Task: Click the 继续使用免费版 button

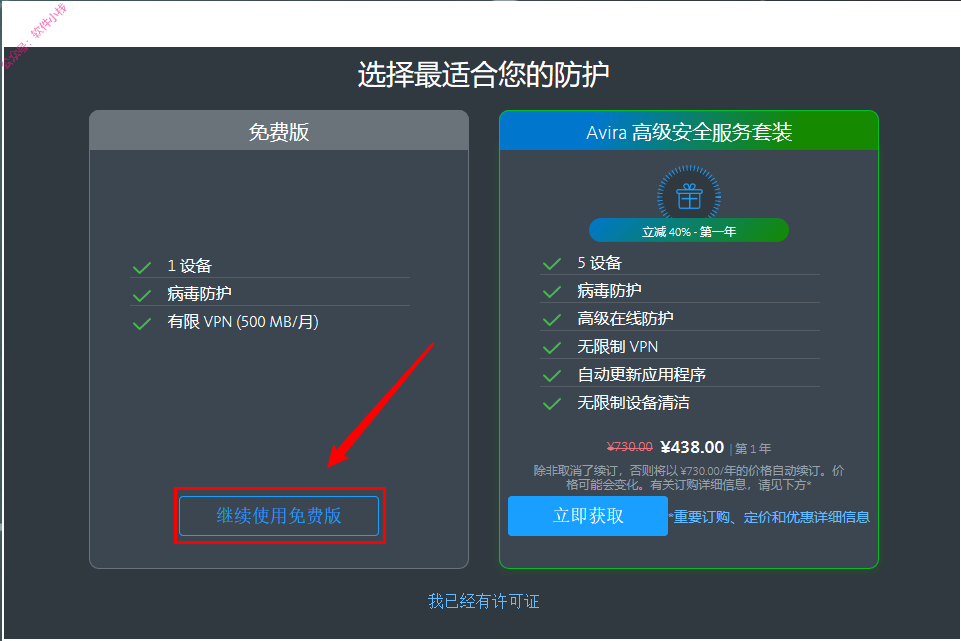Action: [279, 515]
